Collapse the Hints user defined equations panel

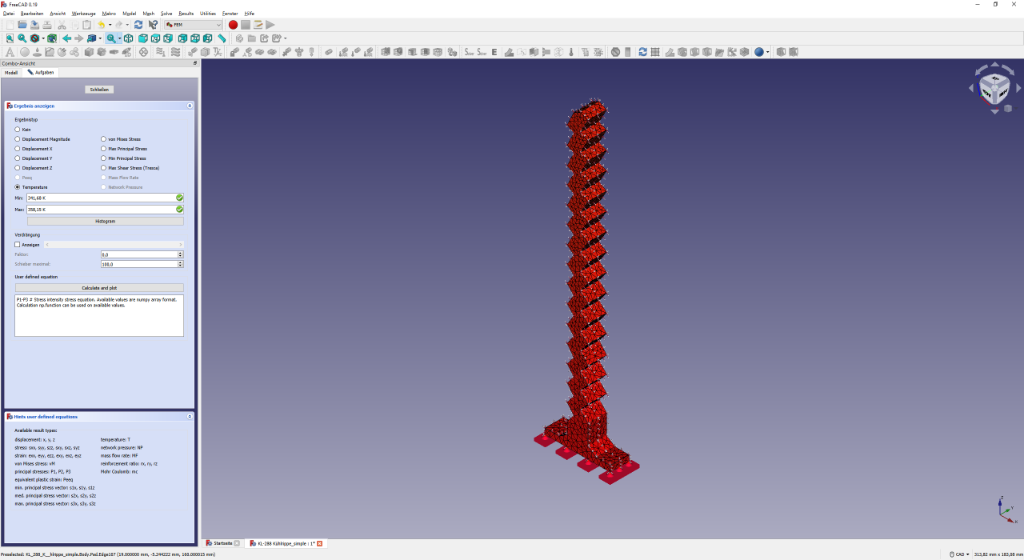tap(189, 416)
